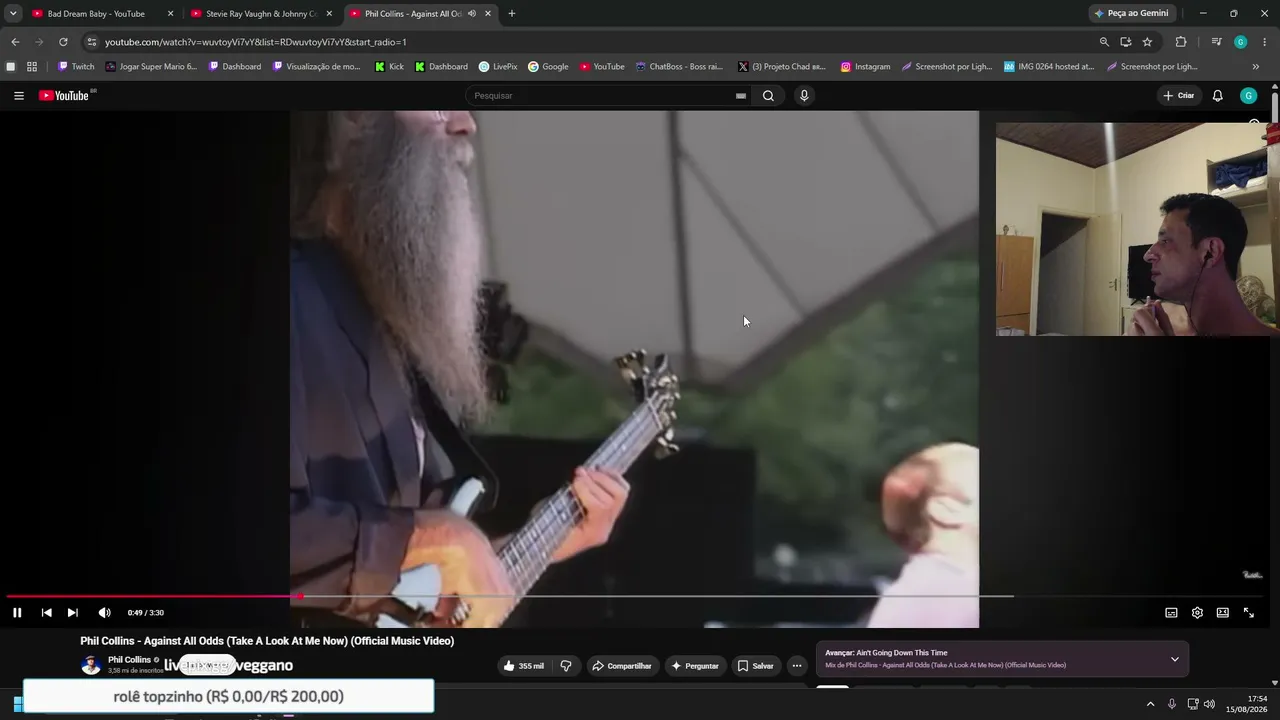The width and height of the screenshot is (1280, 720).
Task: Switch to the Stevie Ray Vaughn tab
Action: (262, 14)
